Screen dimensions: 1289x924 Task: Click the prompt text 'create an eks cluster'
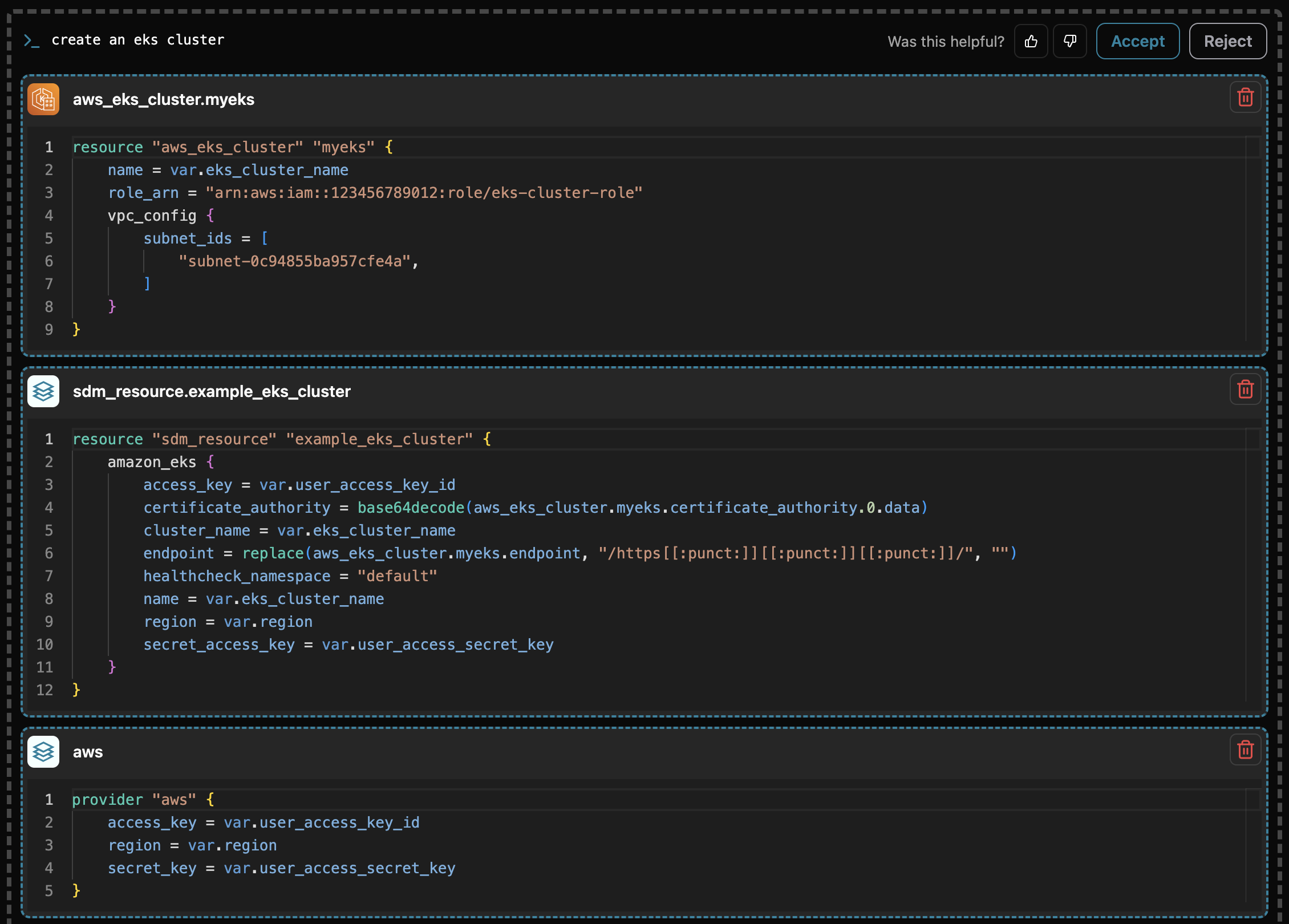tap(138, 40)
